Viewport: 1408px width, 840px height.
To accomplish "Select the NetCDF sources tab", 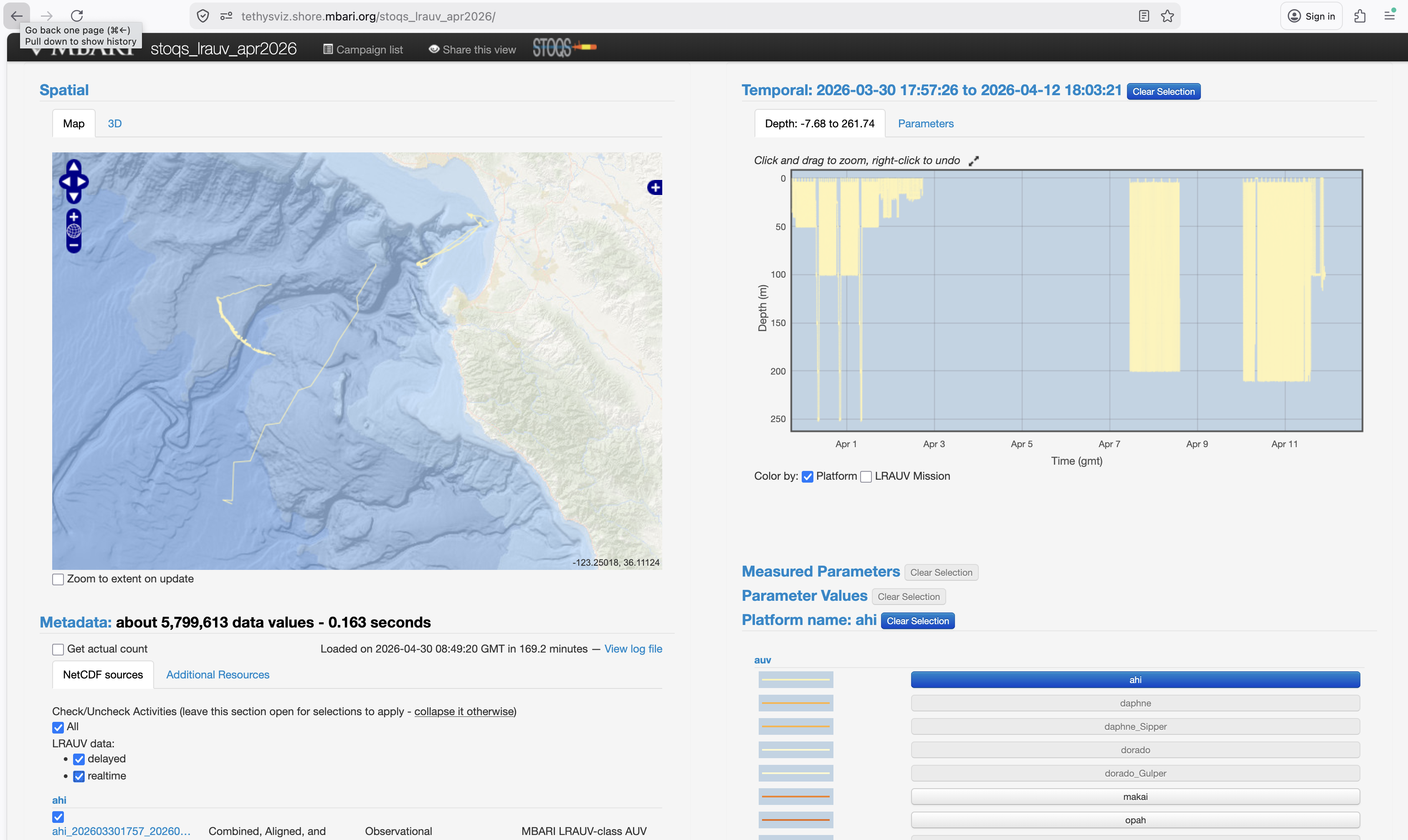I will (x=103, y=675).
